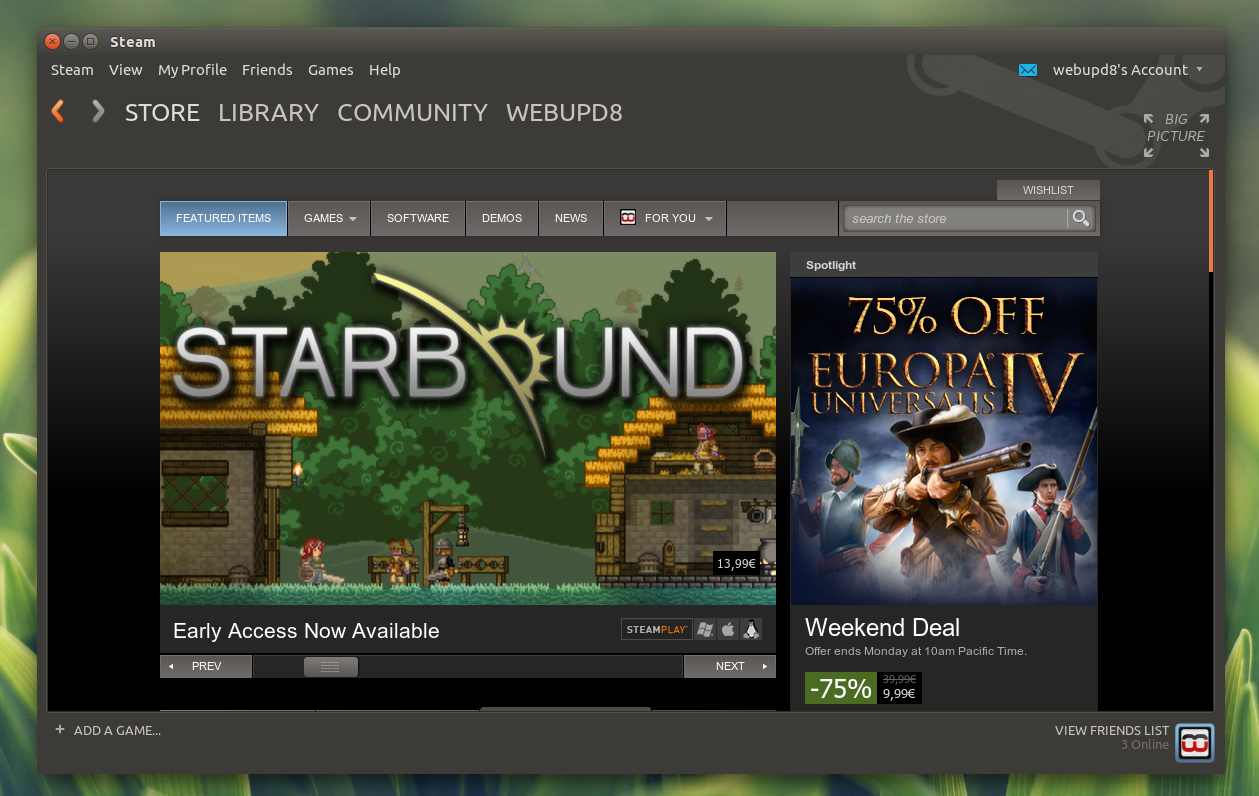
Task: Switch to the LIBRARY section
Action: (x=268, y=113)
